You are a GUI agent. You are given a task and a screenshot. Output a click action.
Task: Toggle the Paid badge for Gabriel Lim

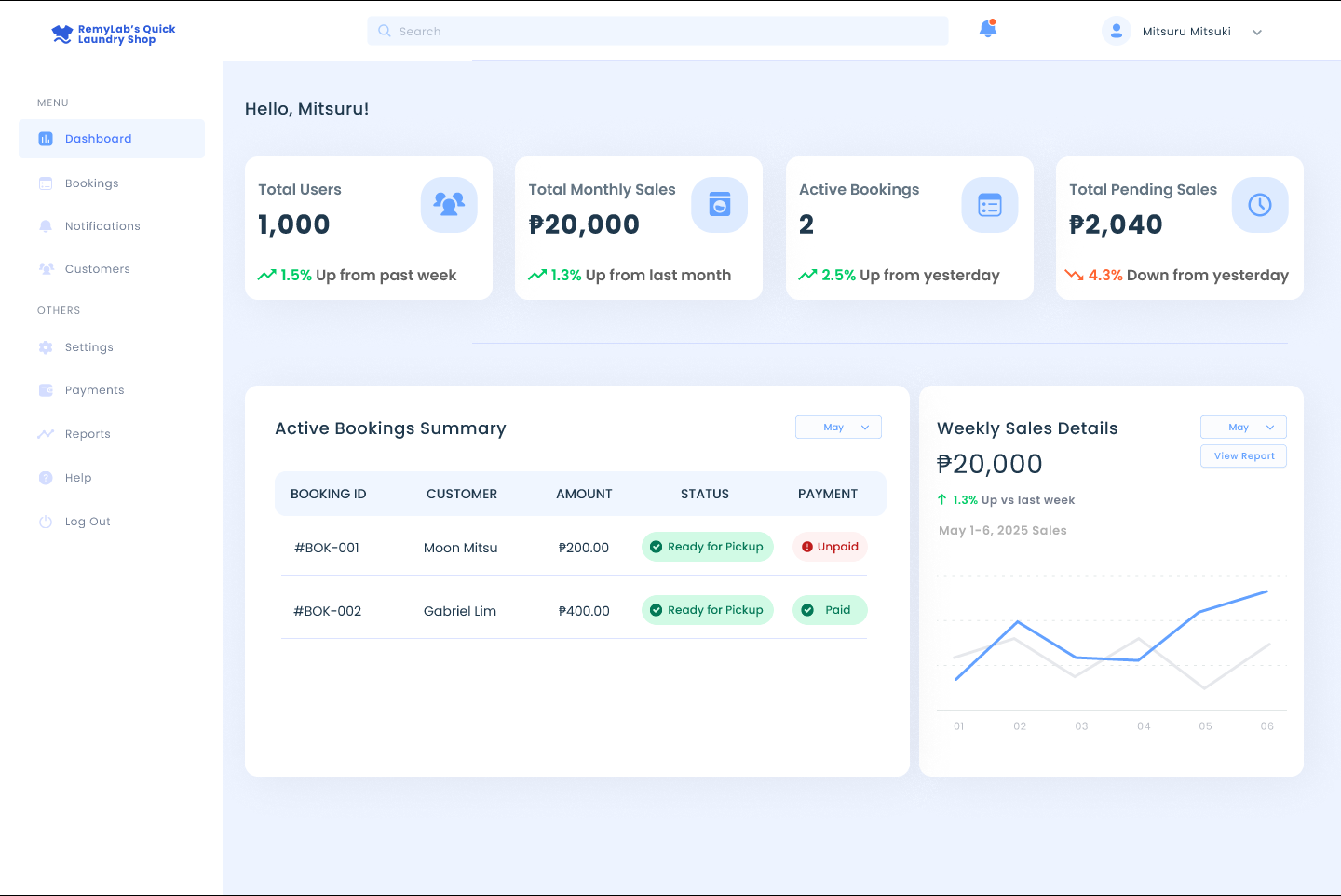(x=830, y=610)
